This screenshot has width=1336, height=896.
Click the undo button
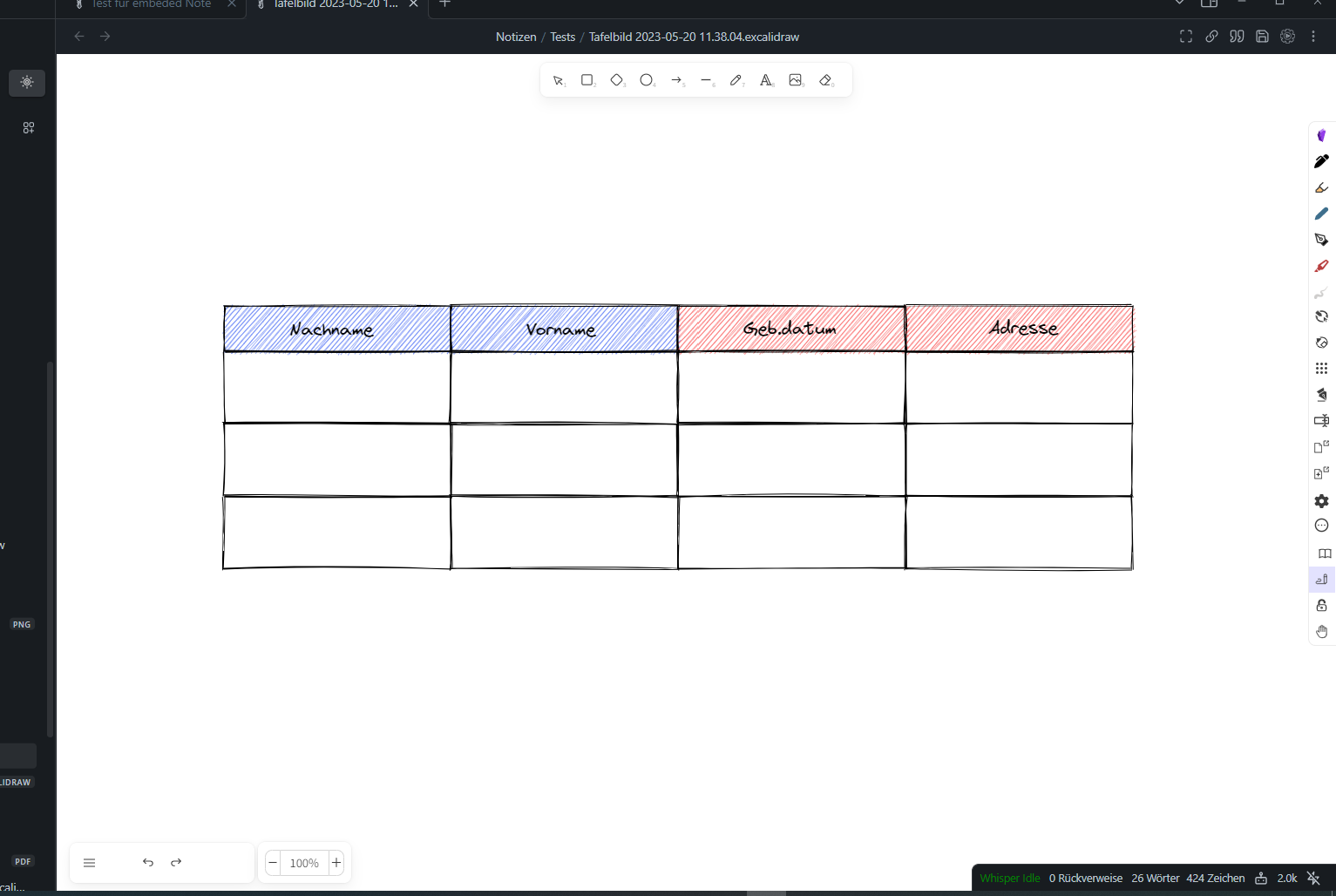tap(148, 863)
